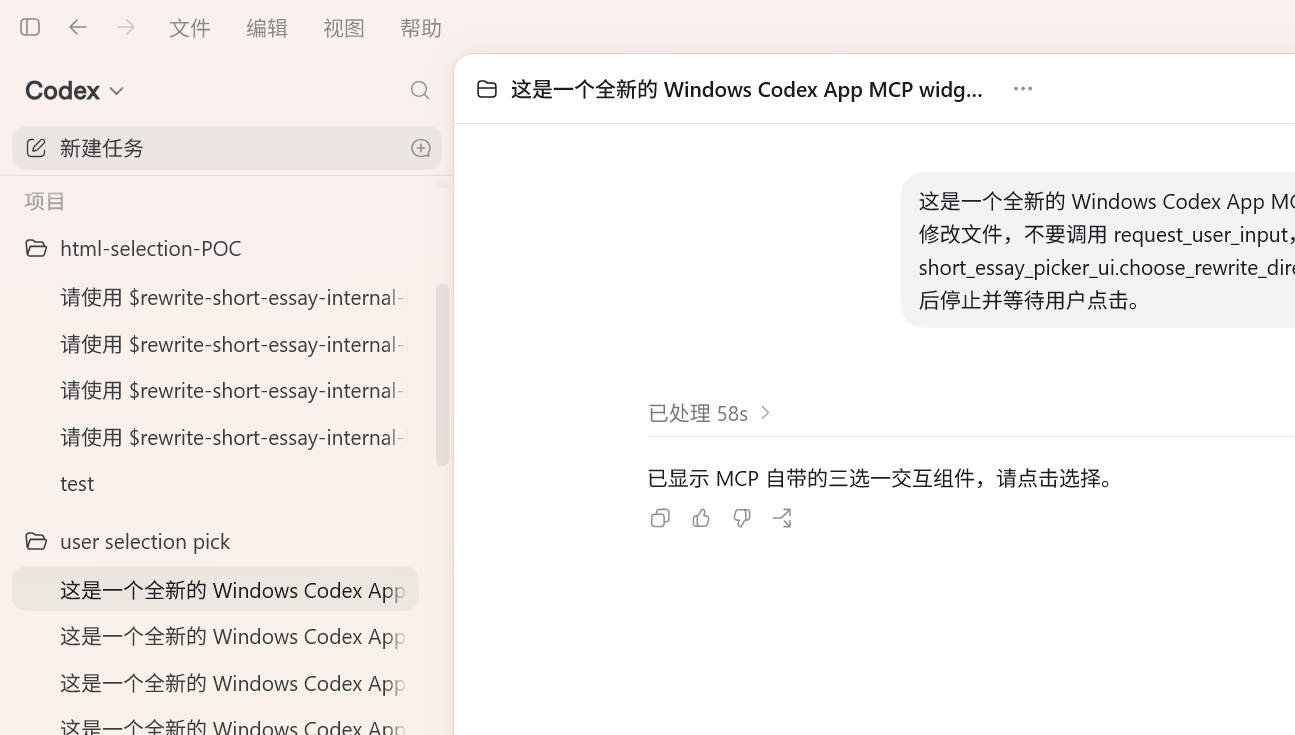Image resolution: width=1295 pixels, height=735 pixels.
Task: Open second 请使用 $rewrite-short-essay-internal task
Action: pos(232,344)
